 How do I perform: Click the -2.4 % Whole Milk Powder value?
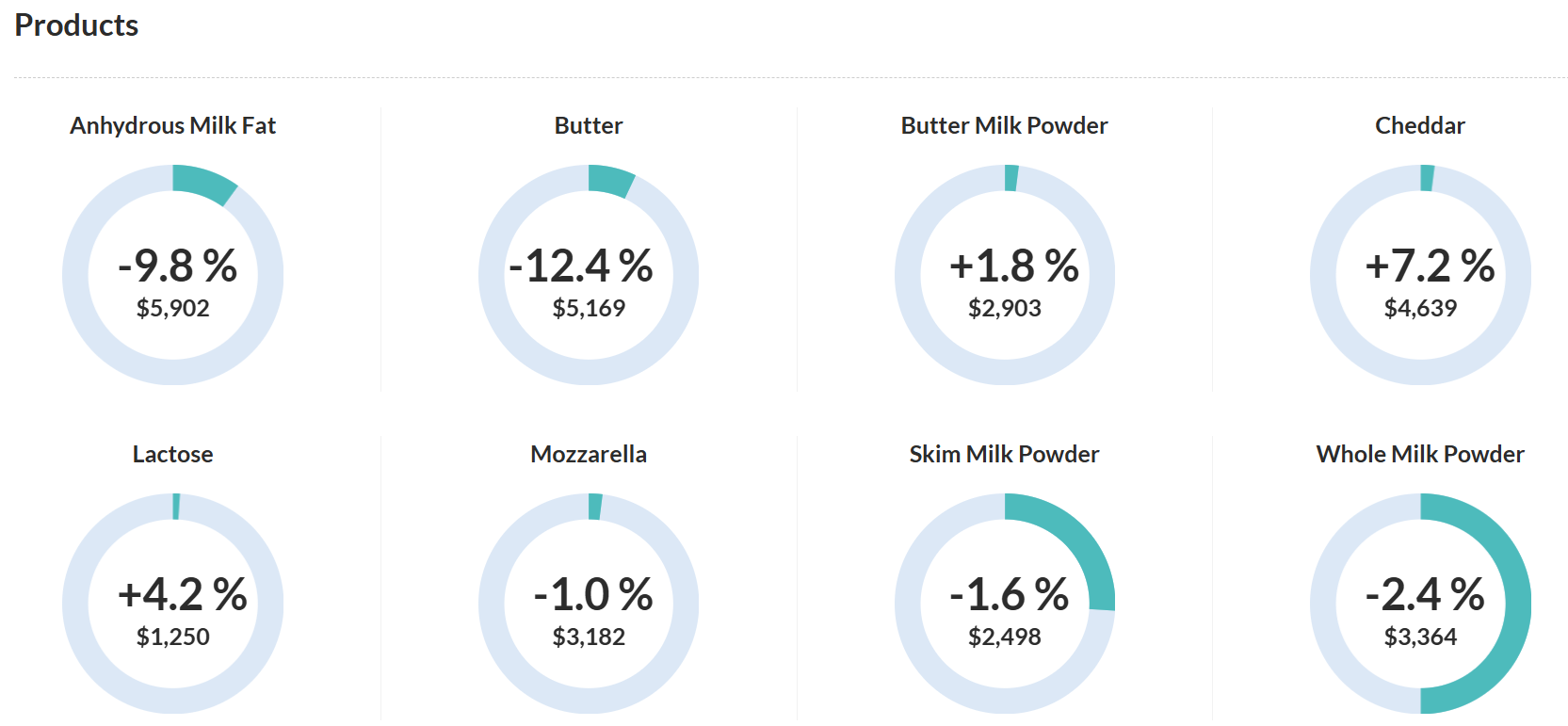pyautogui.click(x=1425, y=594)
